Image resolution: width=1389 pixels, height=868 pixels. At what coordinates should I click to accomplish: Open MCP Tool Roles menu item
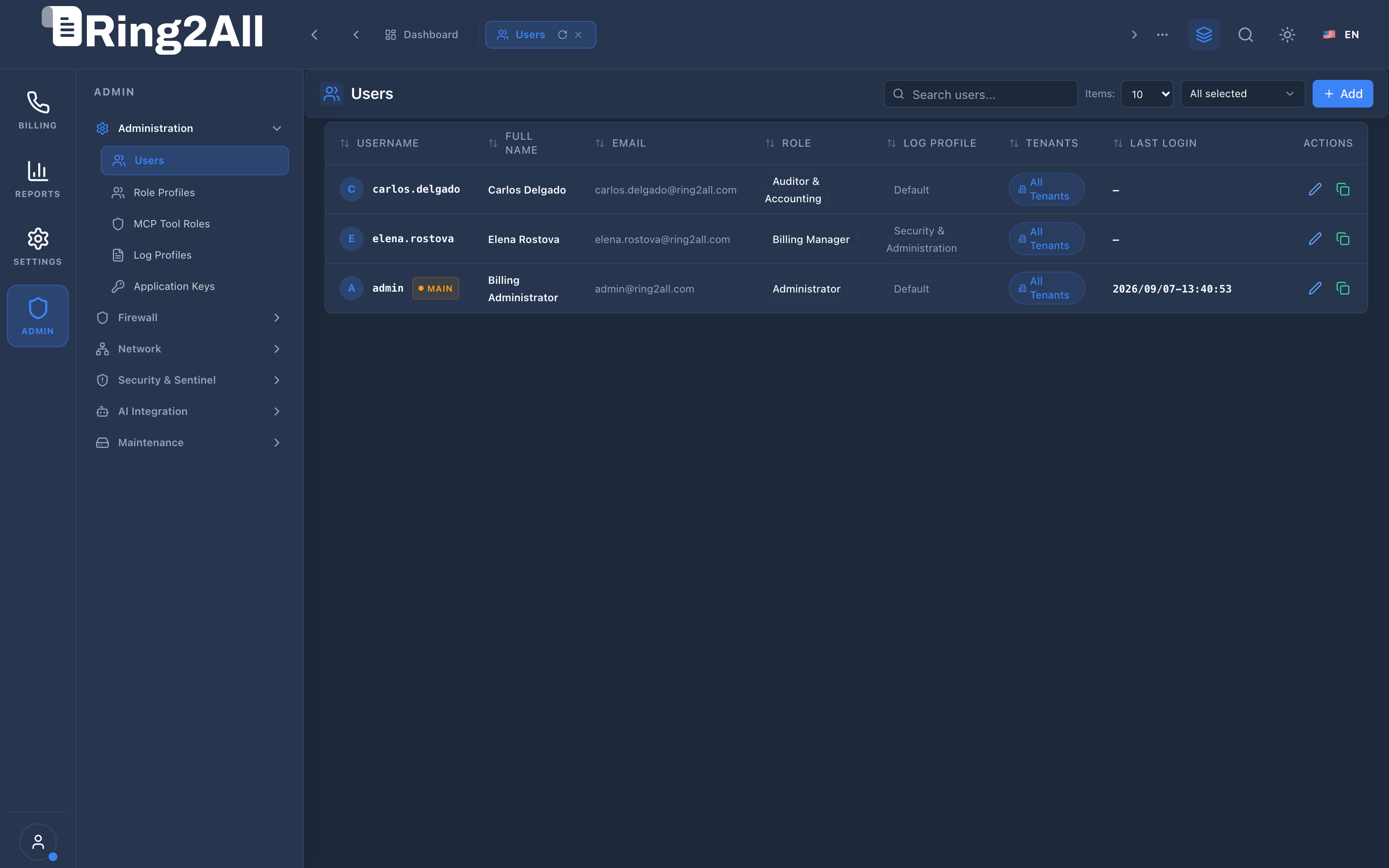click(194, 224)
